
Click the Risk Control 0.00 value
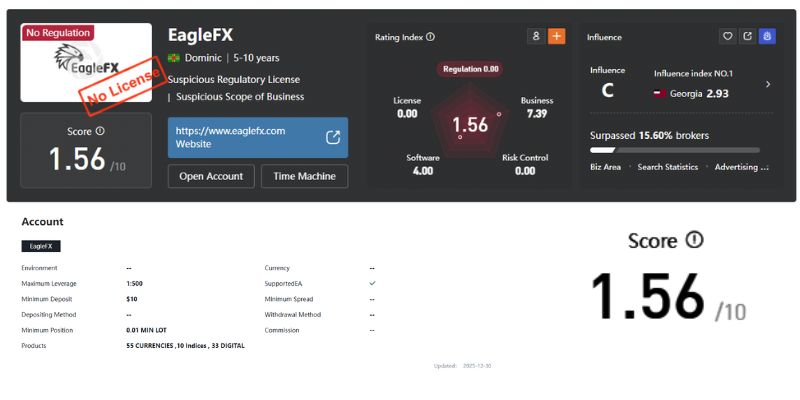click(525, 171)
